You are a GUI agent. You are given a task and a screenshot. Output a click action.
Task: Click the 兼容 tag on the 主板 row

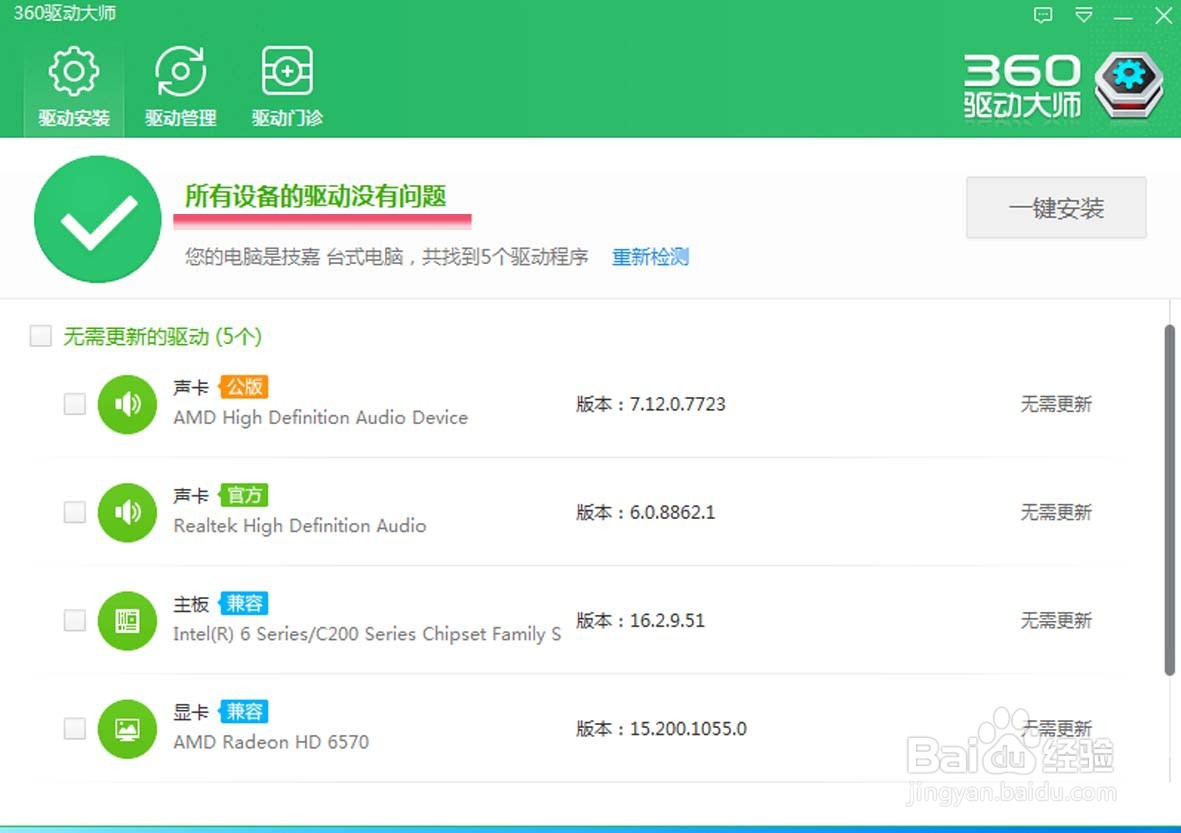click(x=243, y=603)
